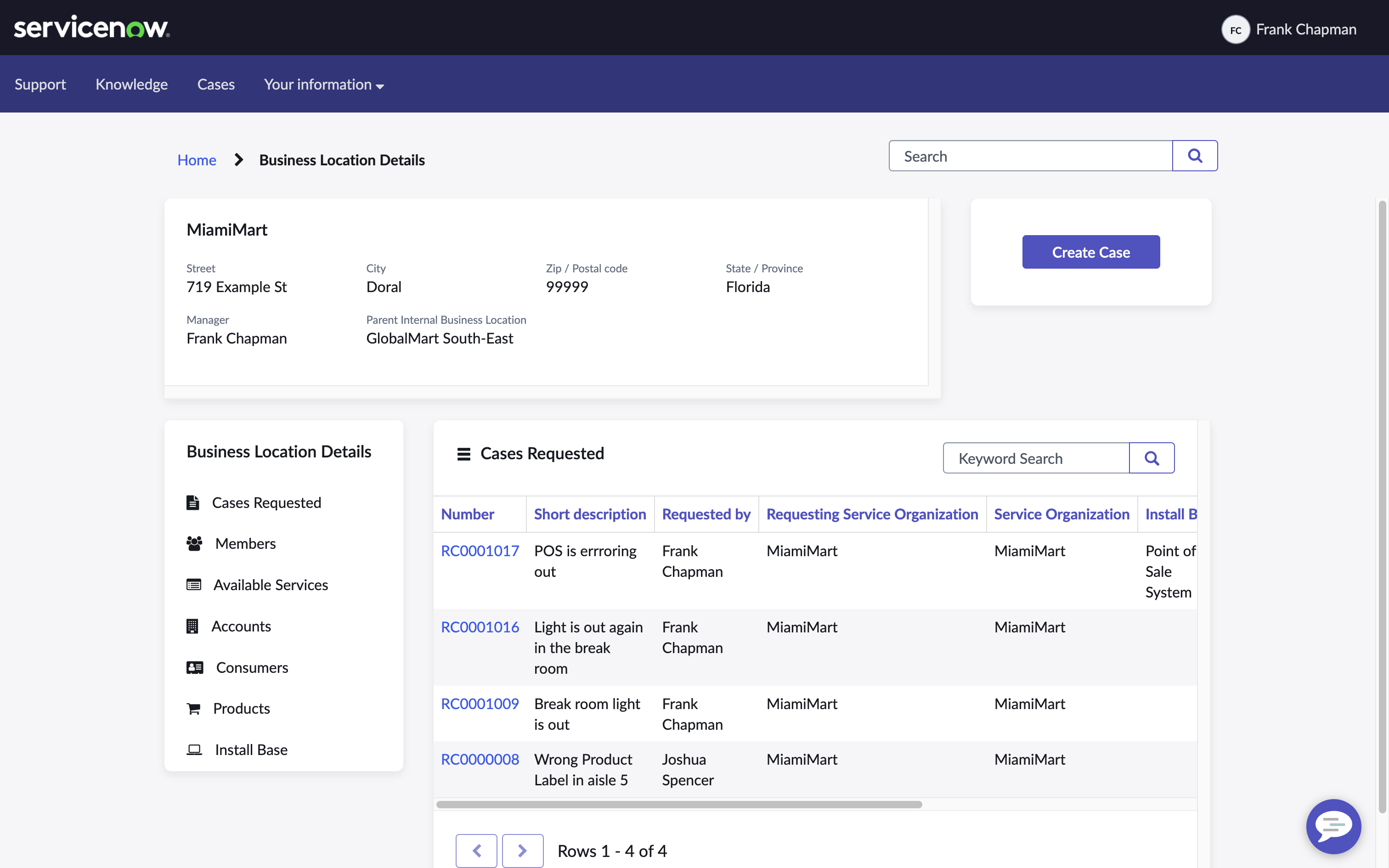Image resolution: width=1389 pixels, height=868 pixels.
Task: Click the Install Base laptop icon
Action: click(194, 750)
